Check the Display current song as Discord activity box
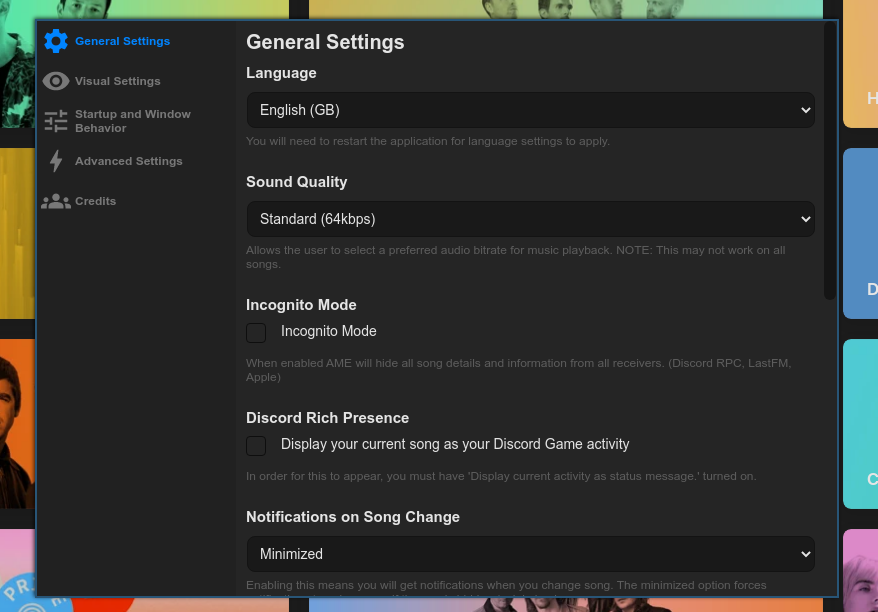This screenshot has height=612, width=878. click(x=256, y=445)
